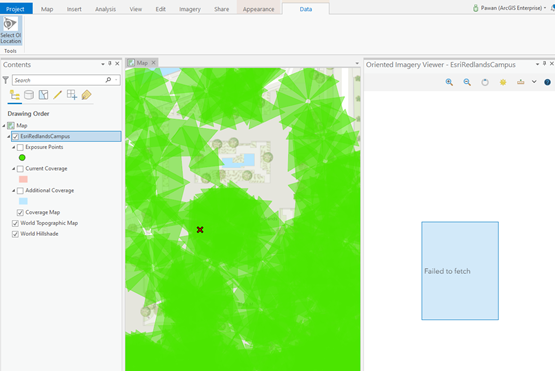Open the Imagery ribbon tab
Viewport: 555px width, 371px height.
(x=190, y=9)
